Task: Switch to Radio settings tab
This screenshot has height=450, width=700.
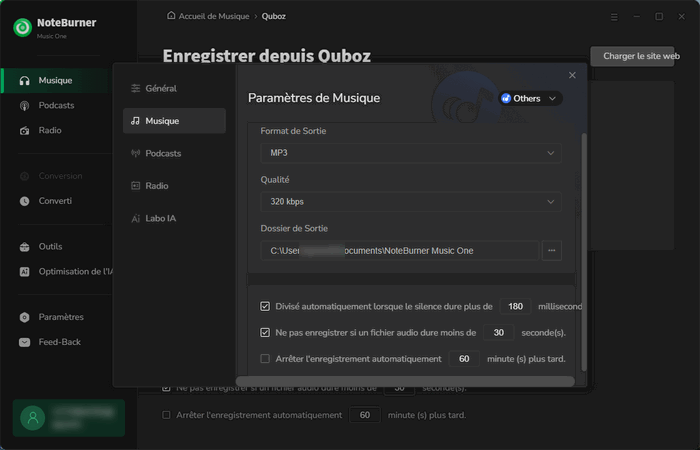Action: tap(174, 186)
